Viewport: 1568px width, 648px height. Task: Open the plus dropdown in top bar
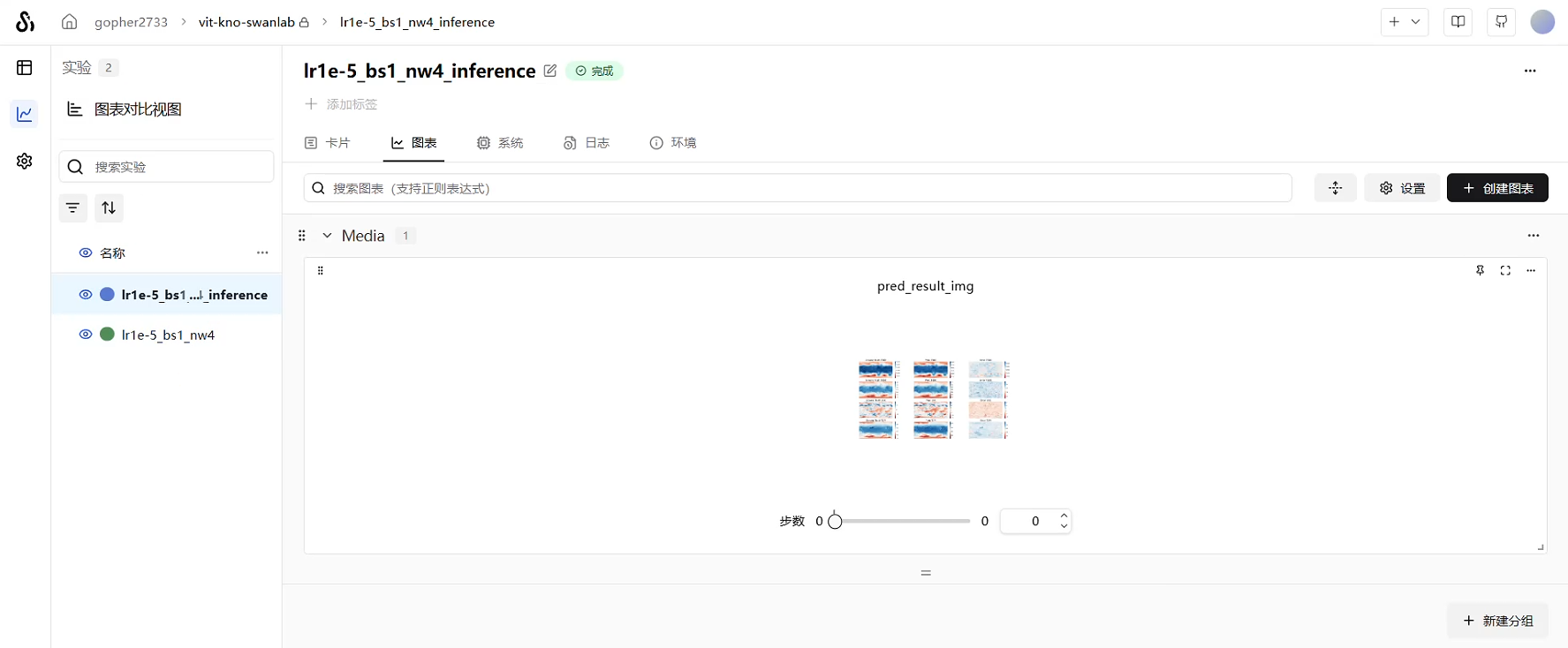click(x=1404, y=22)
